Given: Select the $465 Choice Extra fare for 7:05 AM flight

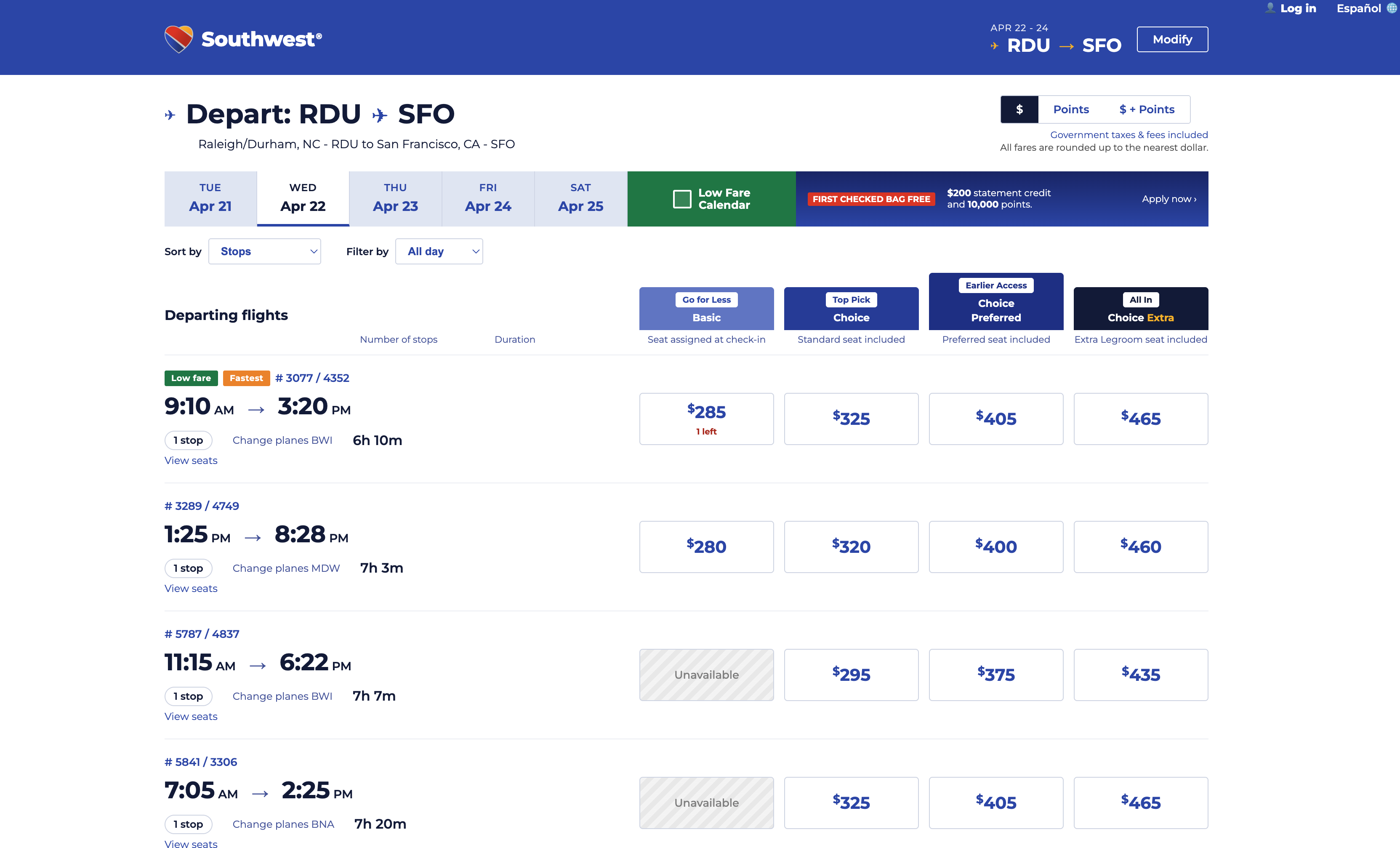Looking at the screenshot, I should [1140, 803].
